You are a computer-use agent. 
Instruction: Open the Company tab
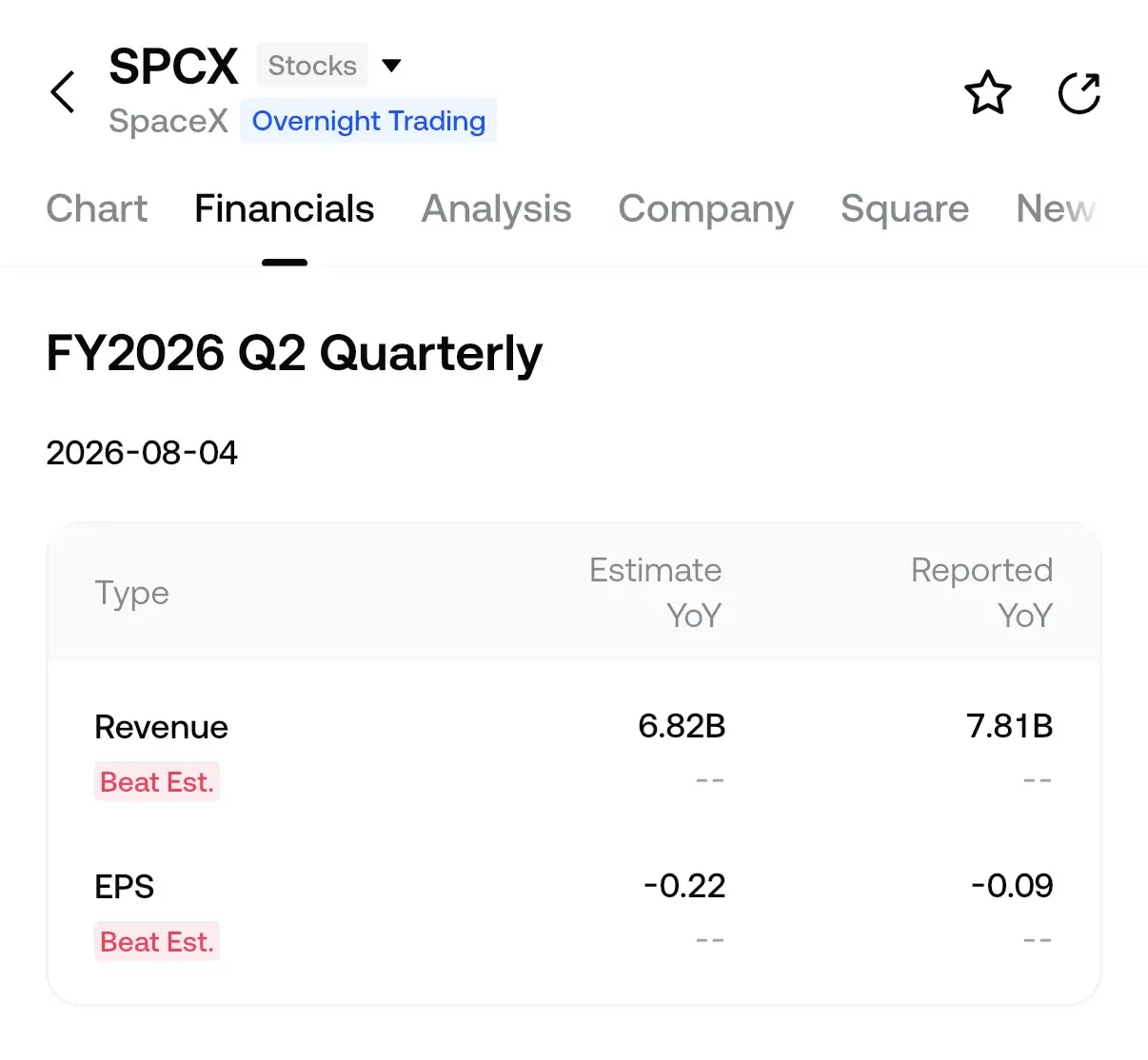click(x=705, y=208)
